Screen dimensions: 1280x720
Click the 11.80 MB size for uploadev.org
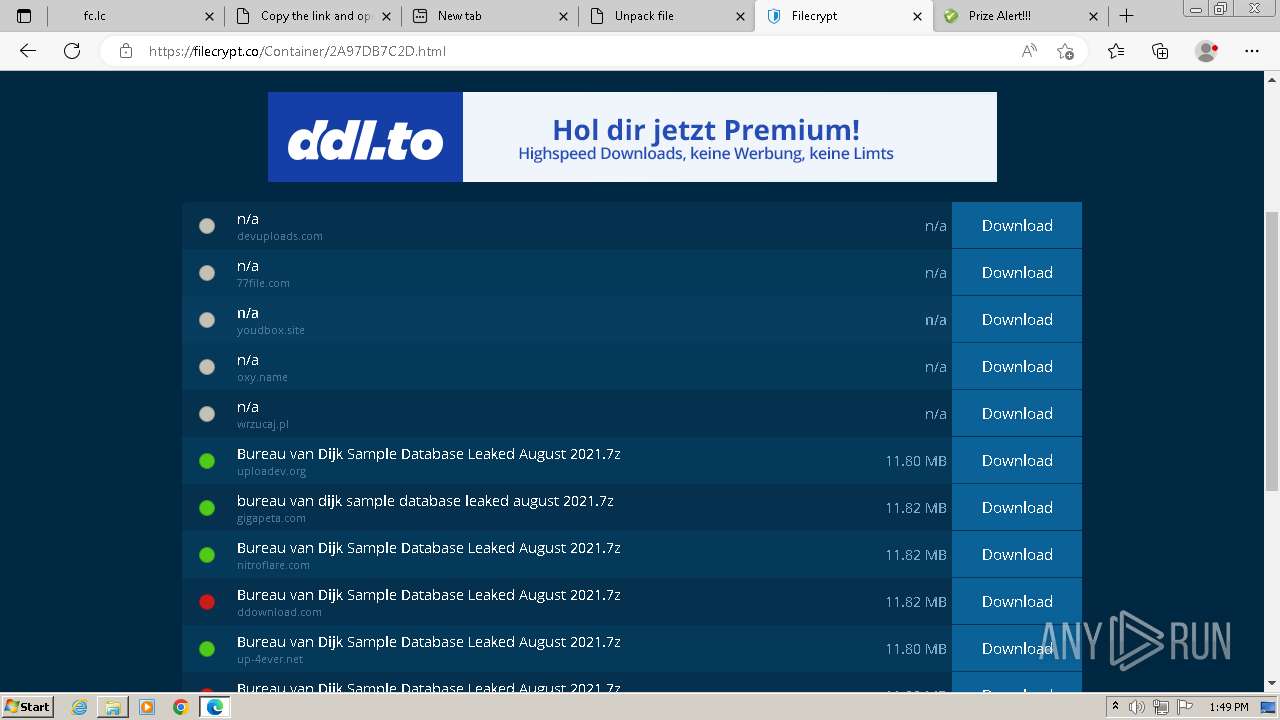tap(916, 461)
